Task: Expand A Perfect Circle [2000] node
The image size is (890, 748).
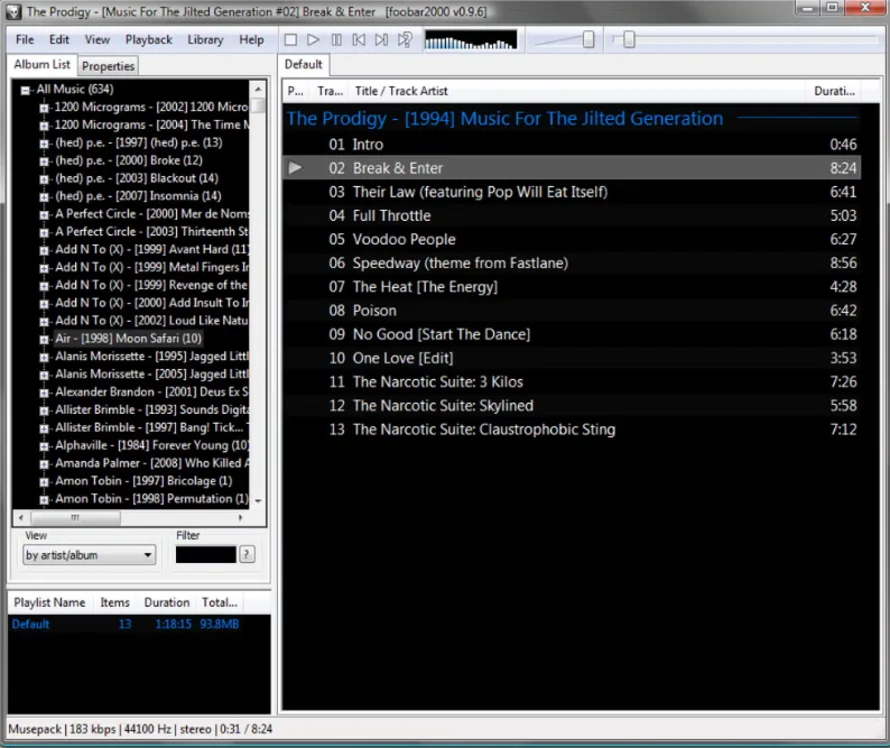Action: (44, 215)
